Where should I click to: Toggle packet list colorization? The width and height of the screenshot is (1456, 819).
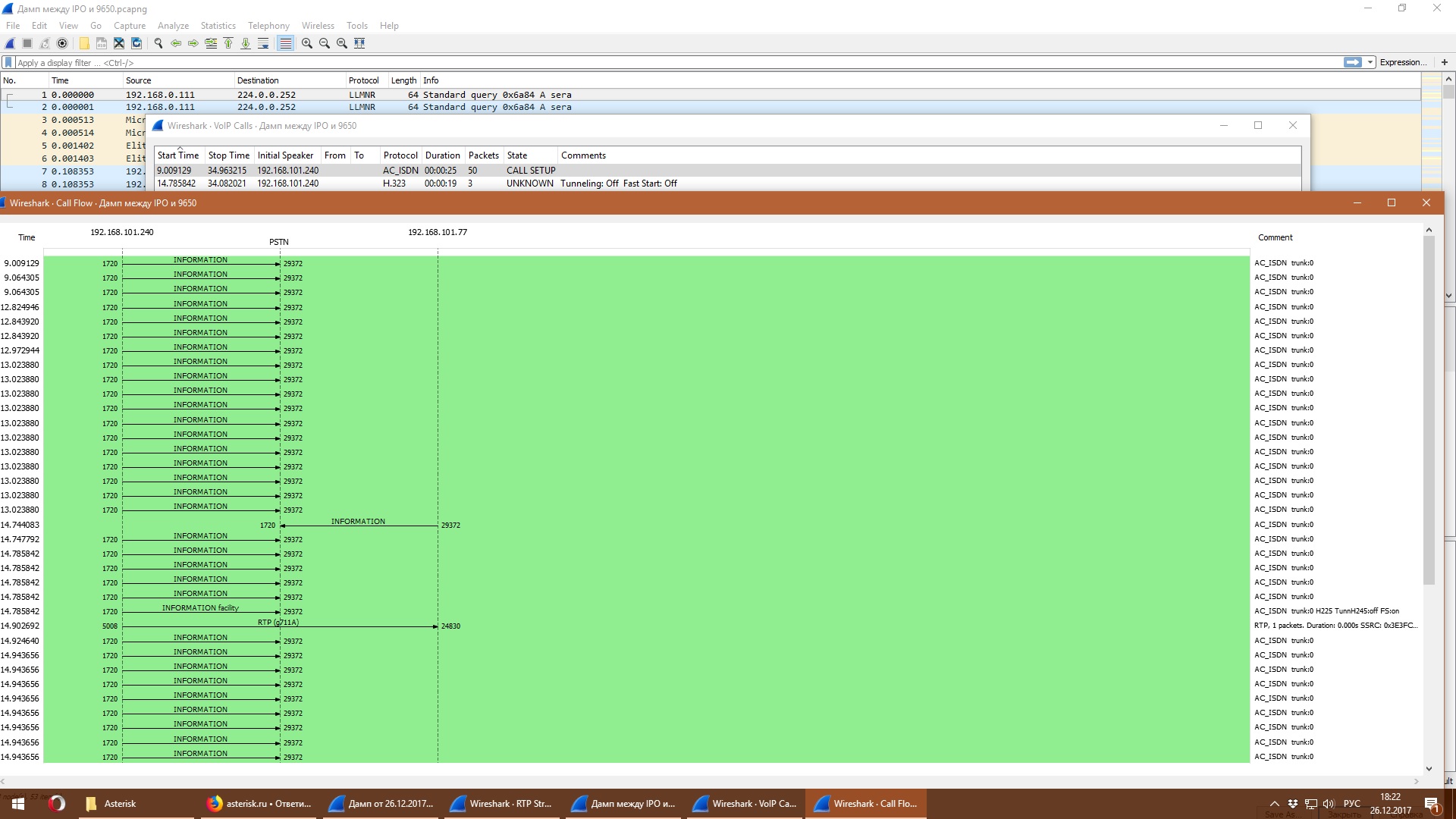285,43
